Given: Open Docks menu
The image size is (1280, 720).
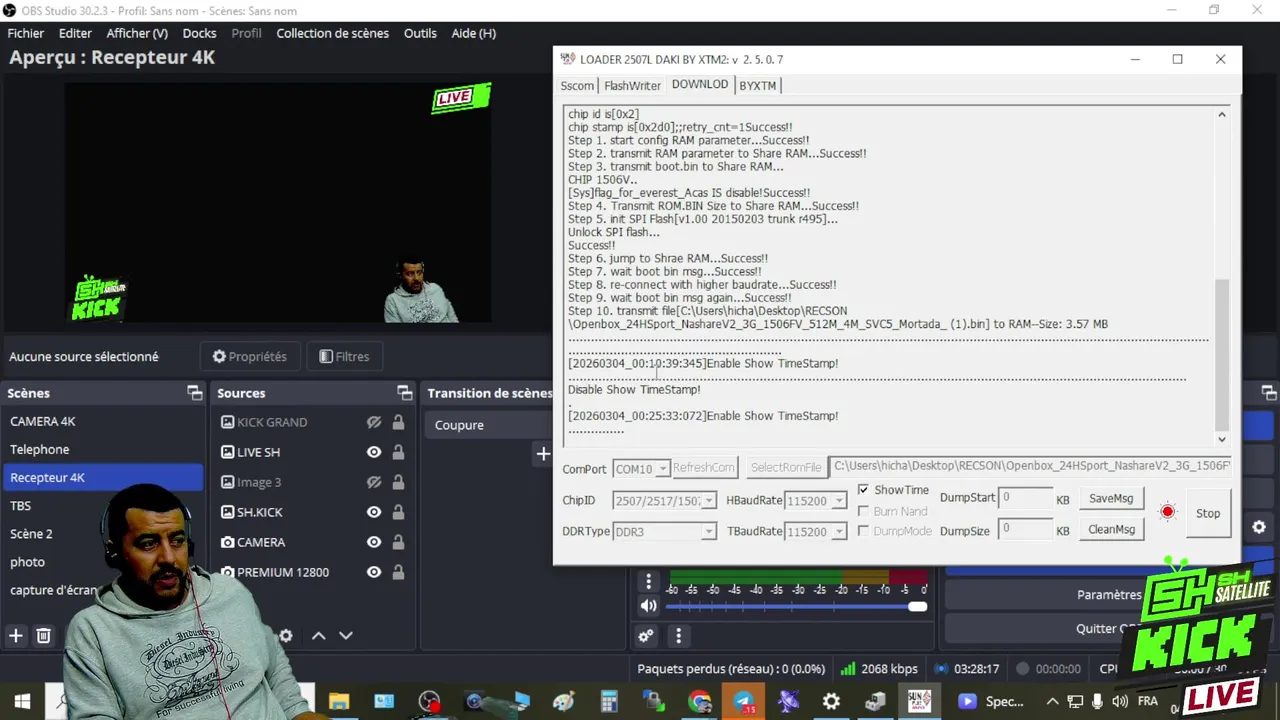Looking at the screenshot, I should [x=199, y=33].
